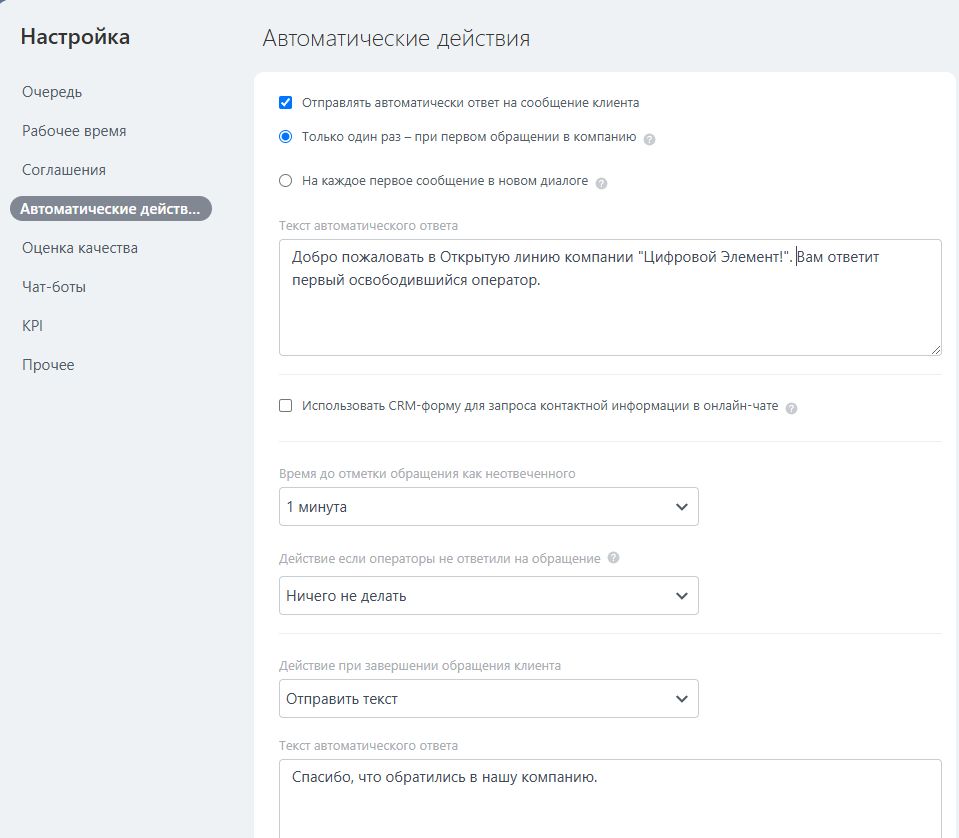Open help tooltip for CRM-форму checkbox
Viewport: 959px width, 838px height.
791,408
